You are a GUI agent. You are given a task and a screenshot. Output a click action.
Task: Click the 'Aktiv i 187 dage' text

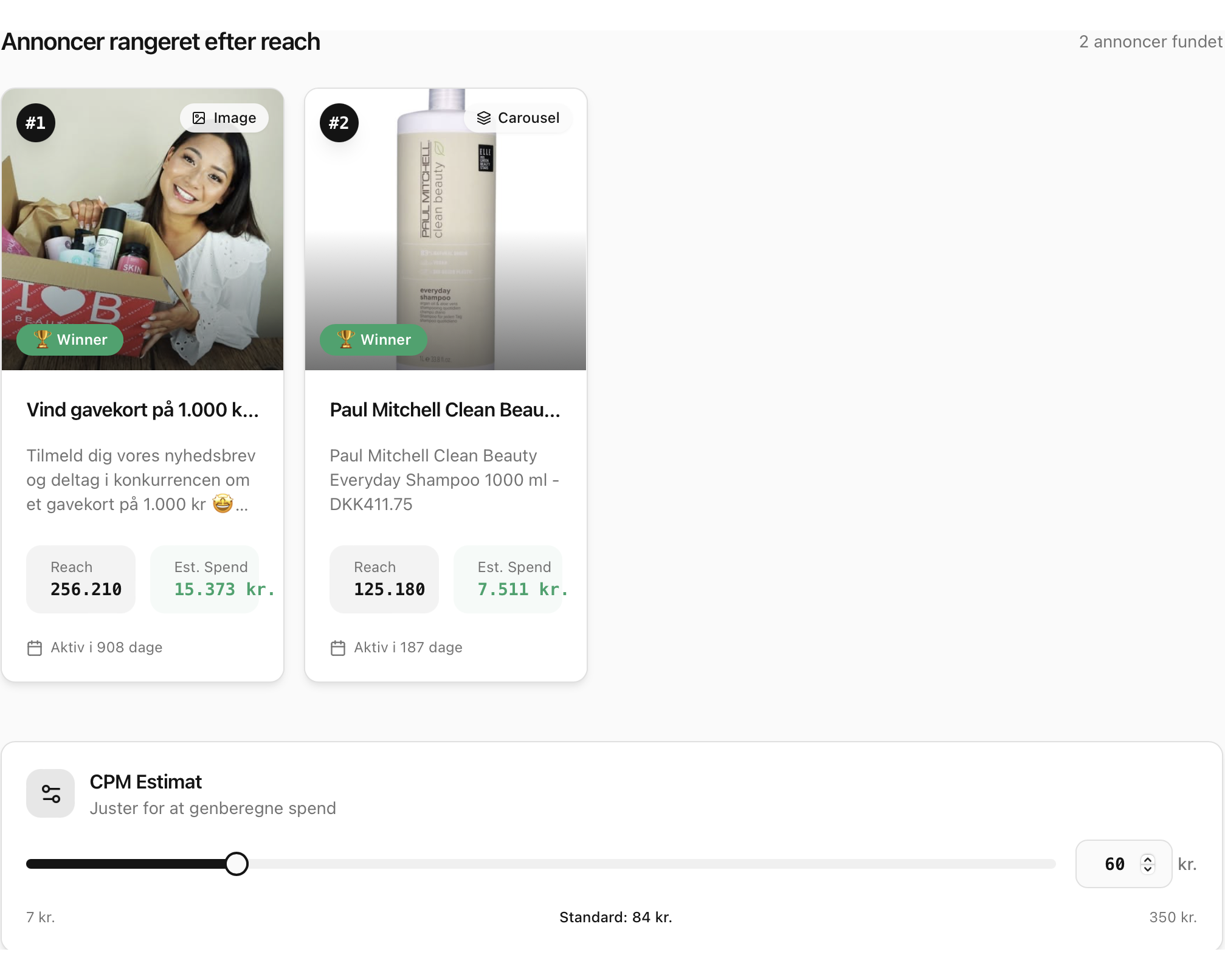409,647
